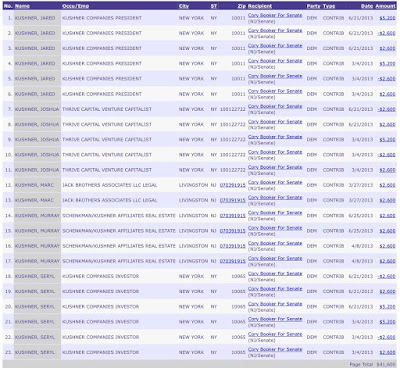Viewport: 400px width, 368px height.
Task: Open the $2,600 amount link in row 15
Action: pos(387,231)
